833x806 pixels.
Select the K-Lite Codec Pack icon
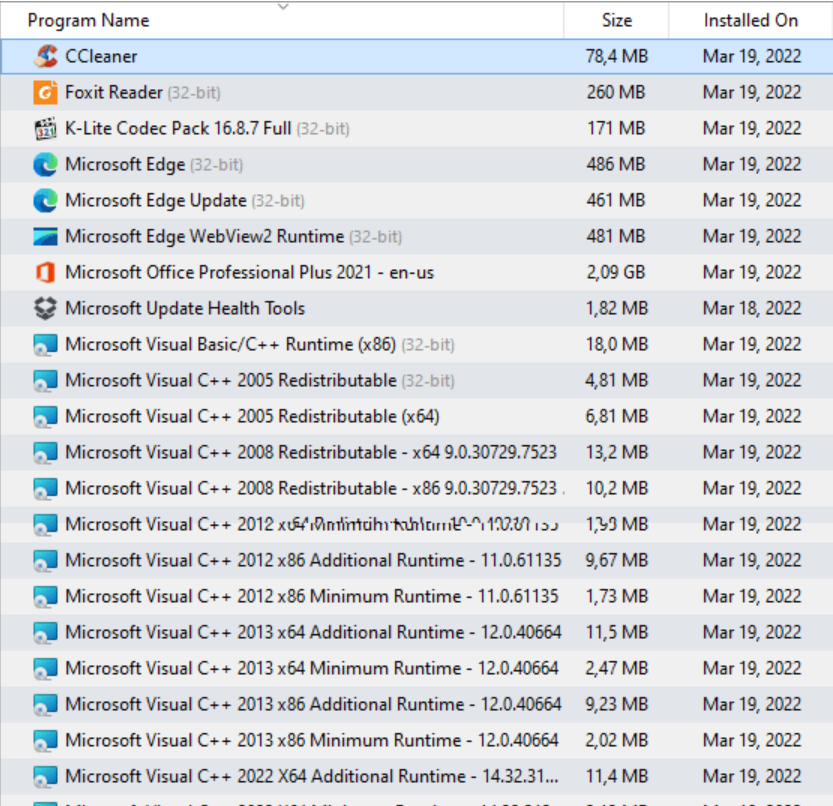tap(45, 129)
